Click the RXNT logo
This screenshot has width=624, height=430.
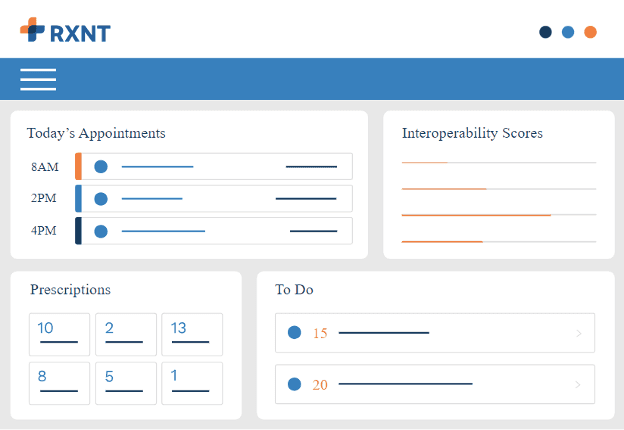pos(65,31)
